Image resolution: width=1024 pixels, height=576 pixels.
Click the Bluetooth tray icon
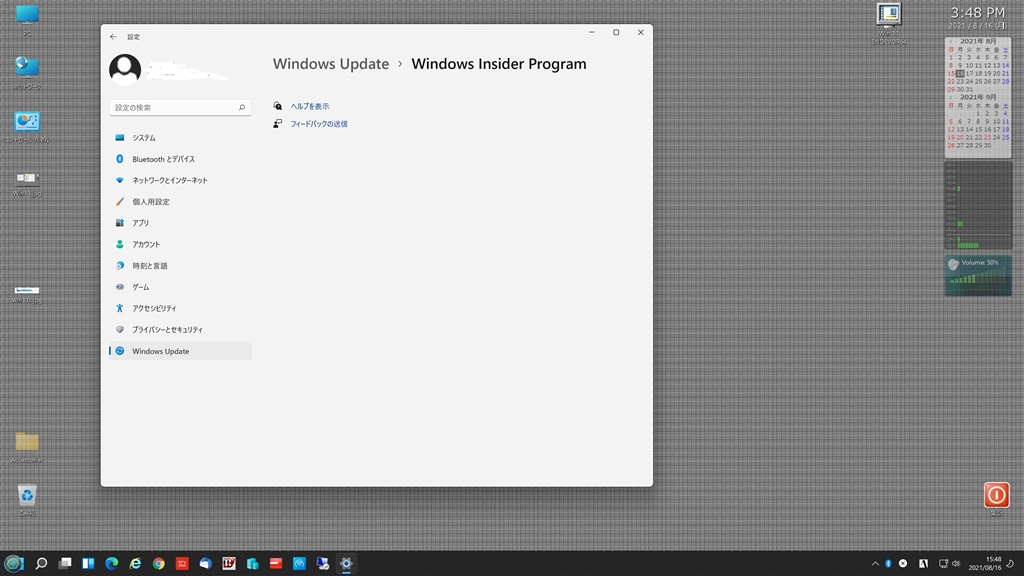888,564
